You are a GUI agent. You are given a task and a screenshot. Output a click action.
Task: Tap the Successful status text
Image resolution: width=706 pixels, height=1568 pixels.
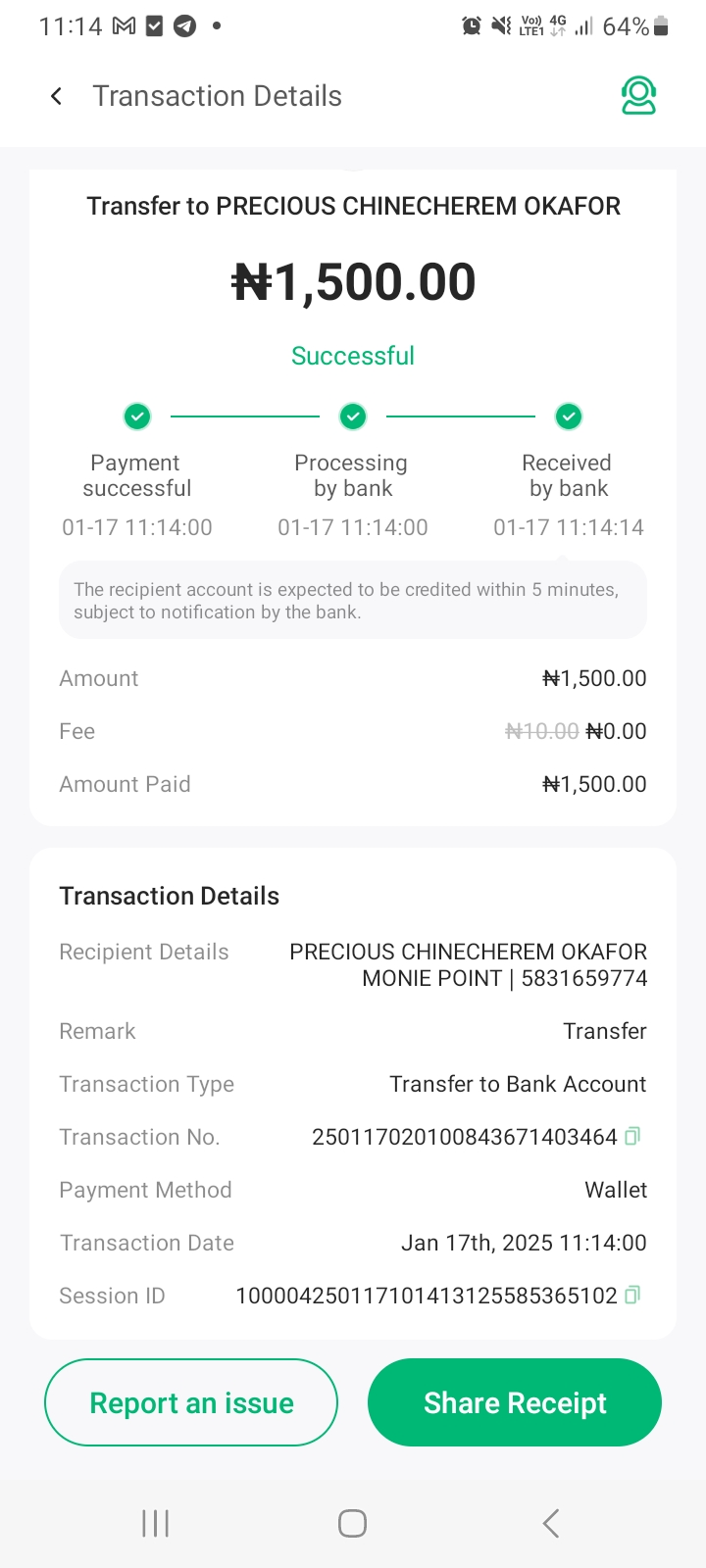(x=353, y=356)
